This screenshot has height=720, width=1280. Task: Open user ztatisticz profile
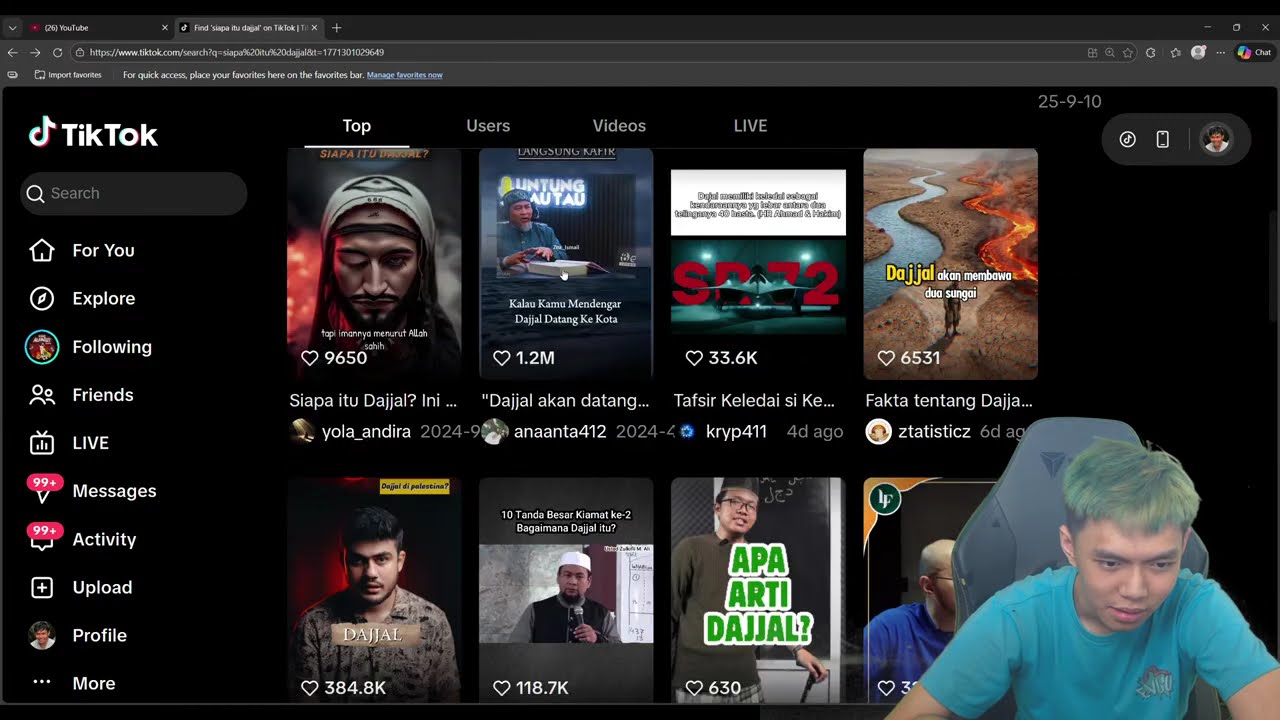(x=934, y=432)
